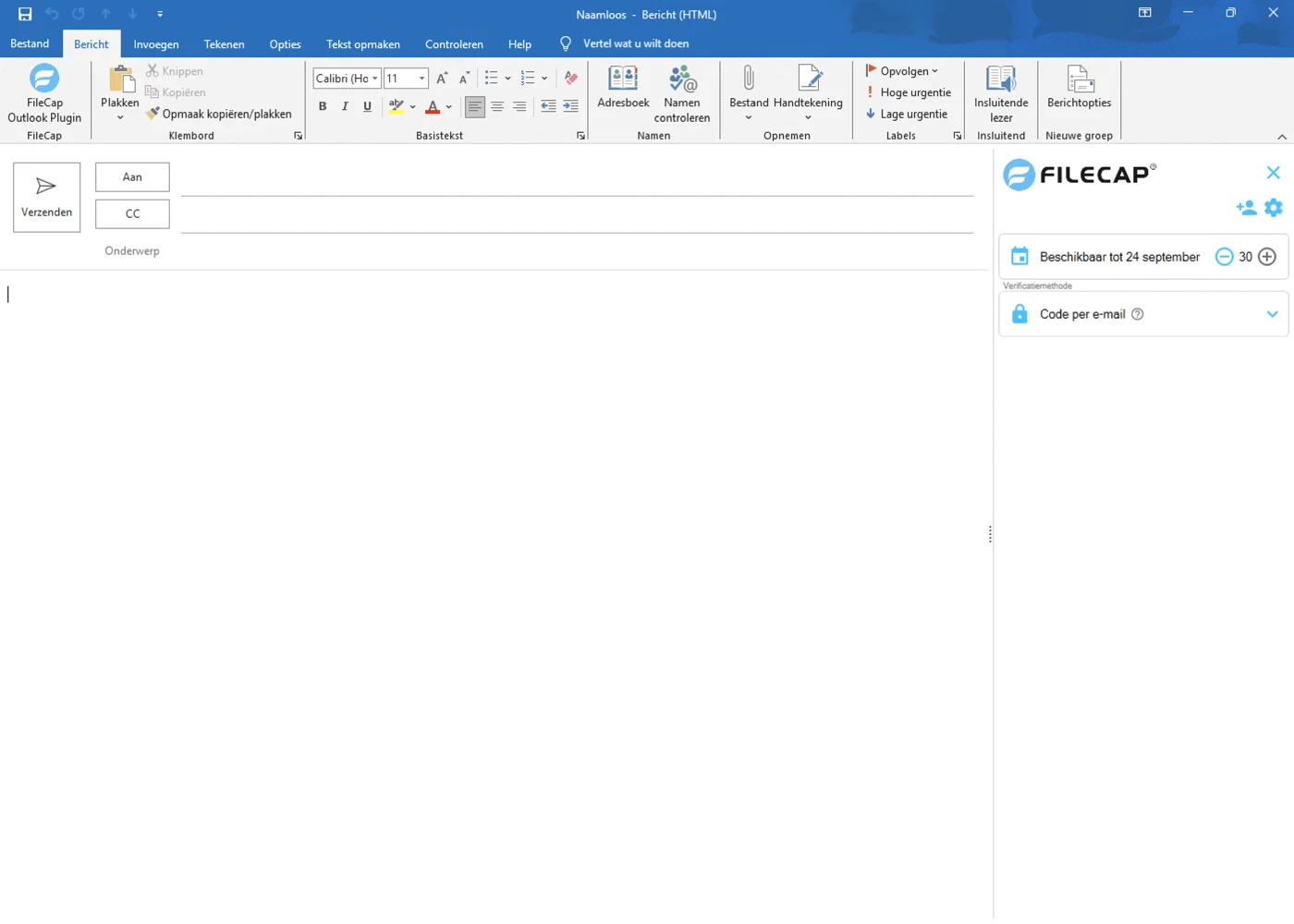Viewport: 1294px width, 924px height.
Task: Increase availability days with plus
Action: [1267, 257]
